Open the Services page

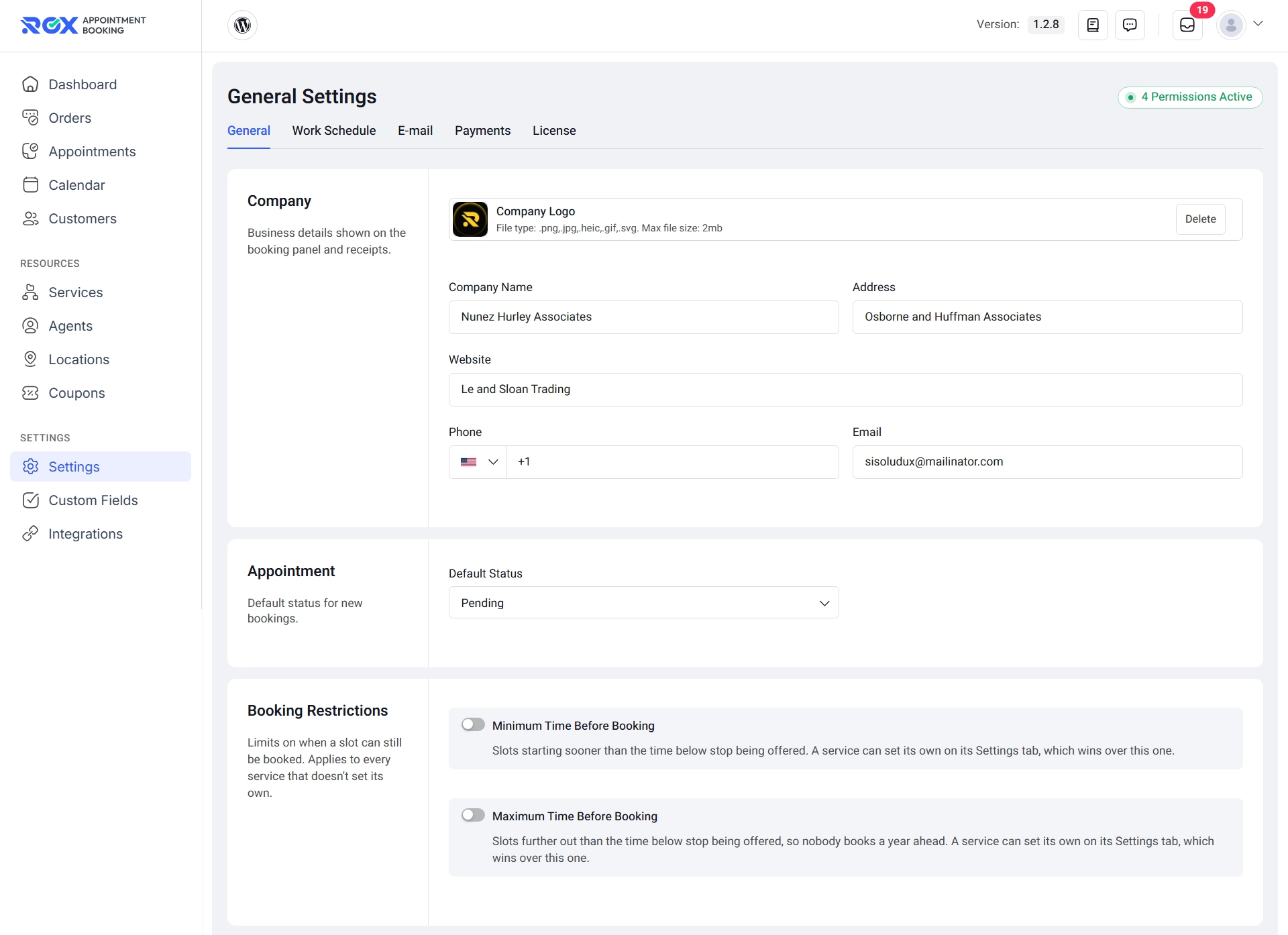101,292
